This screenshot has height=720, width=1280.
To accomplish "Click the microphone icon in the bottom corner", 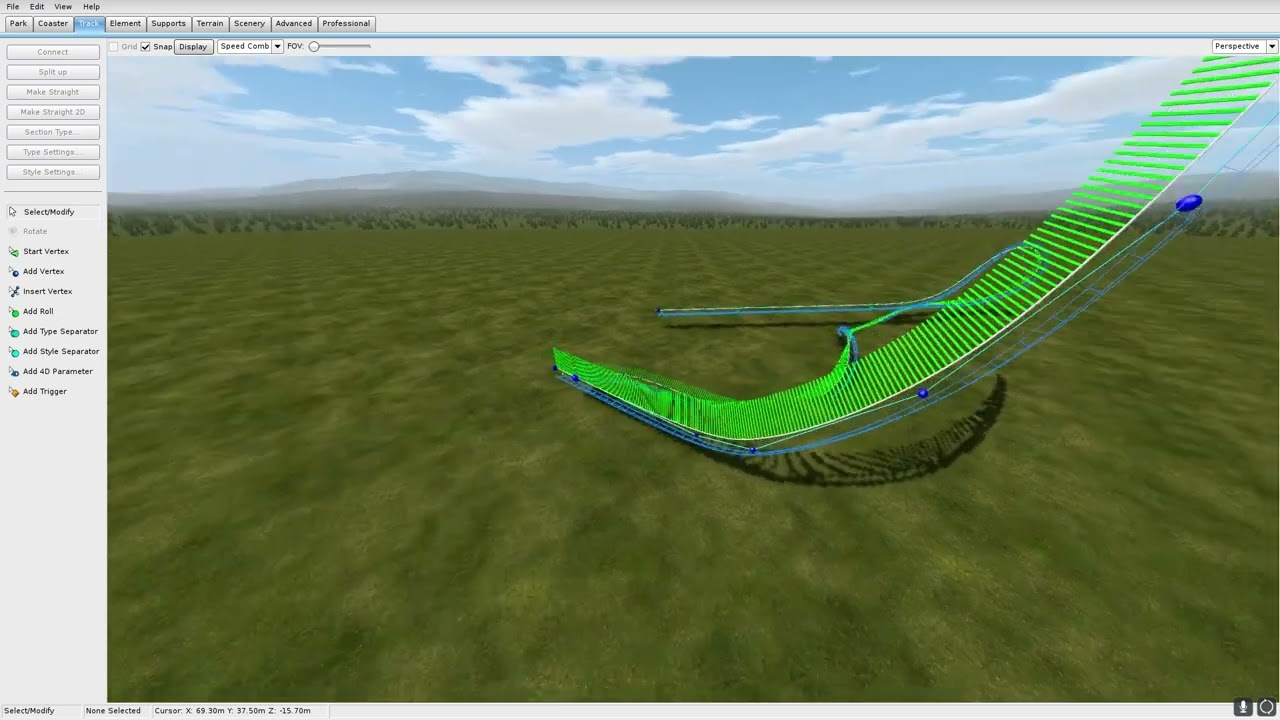I will point(1243,707).
